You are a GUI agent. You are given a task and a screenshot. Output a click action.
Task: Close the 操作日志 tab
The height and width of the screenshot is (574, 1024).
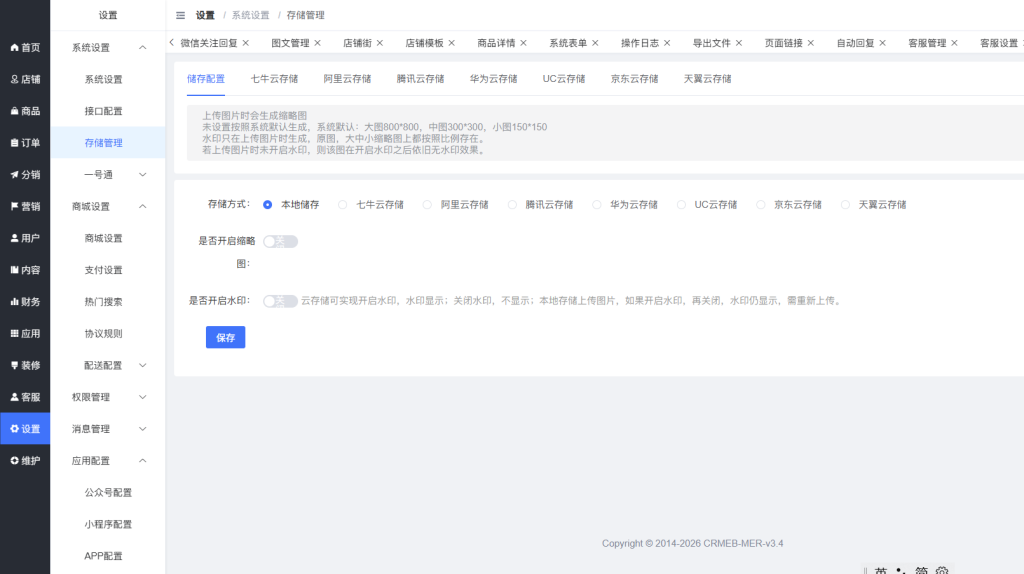click(667, 43)
